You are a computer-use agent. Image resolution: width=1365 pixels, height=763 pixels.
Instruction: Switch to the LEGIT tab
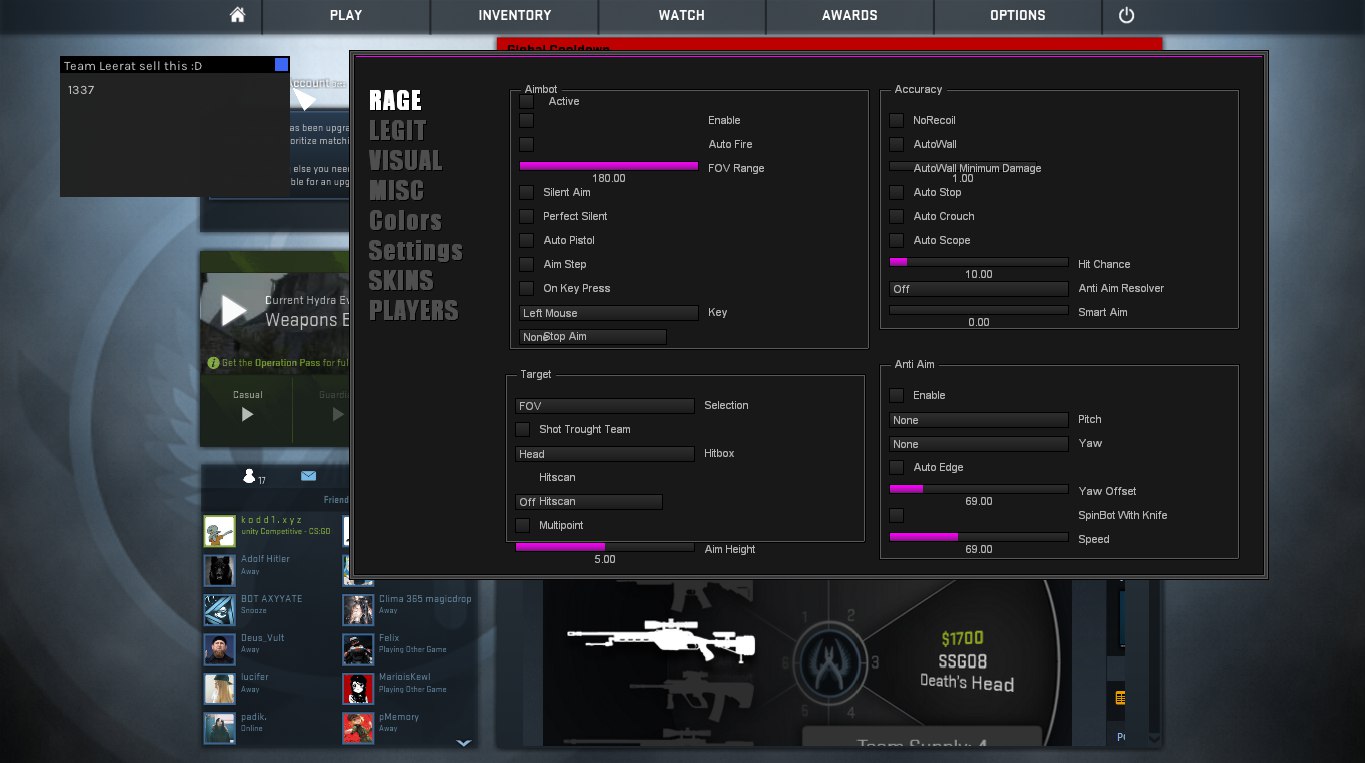(397, 130)
